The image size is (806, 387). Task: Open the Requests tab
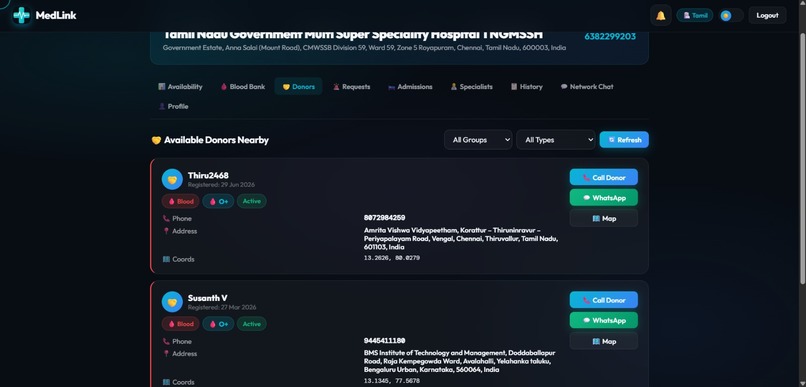352,86
